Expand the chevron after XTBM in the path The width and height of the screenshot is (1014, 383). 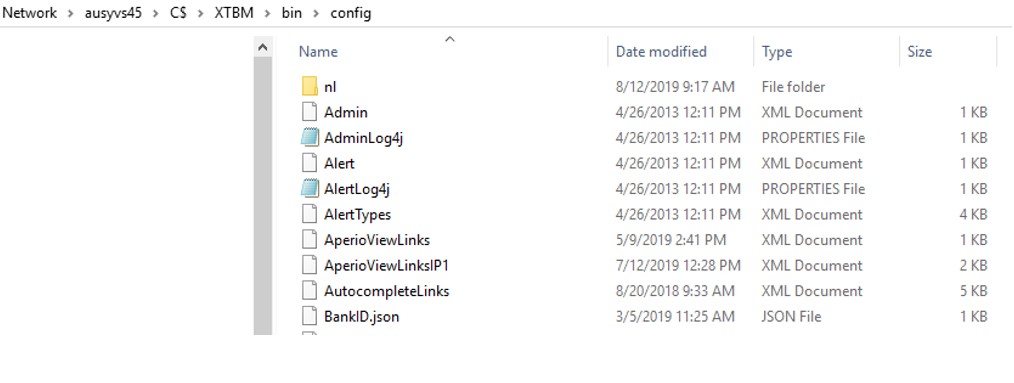[x=267, y=13]
